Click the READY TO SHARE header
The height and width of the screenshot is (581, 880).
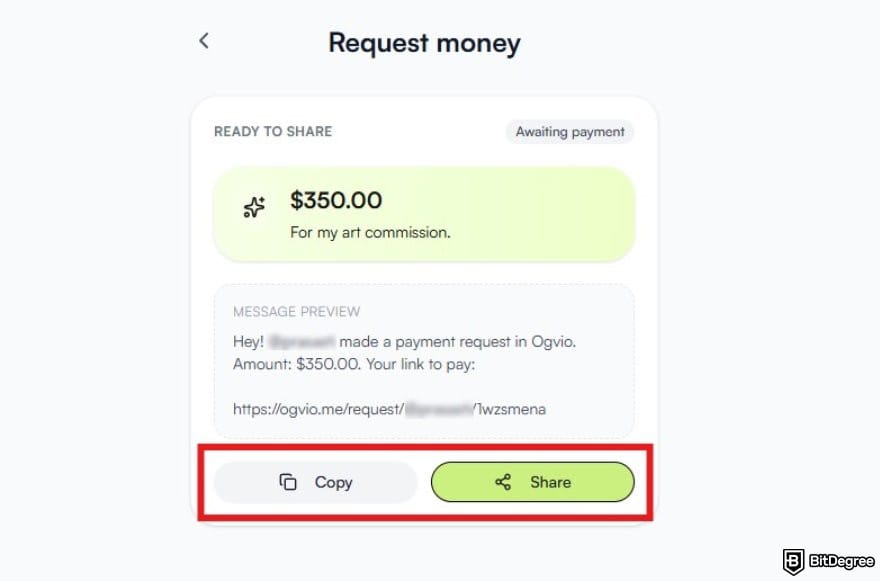[x=272, y=131]
